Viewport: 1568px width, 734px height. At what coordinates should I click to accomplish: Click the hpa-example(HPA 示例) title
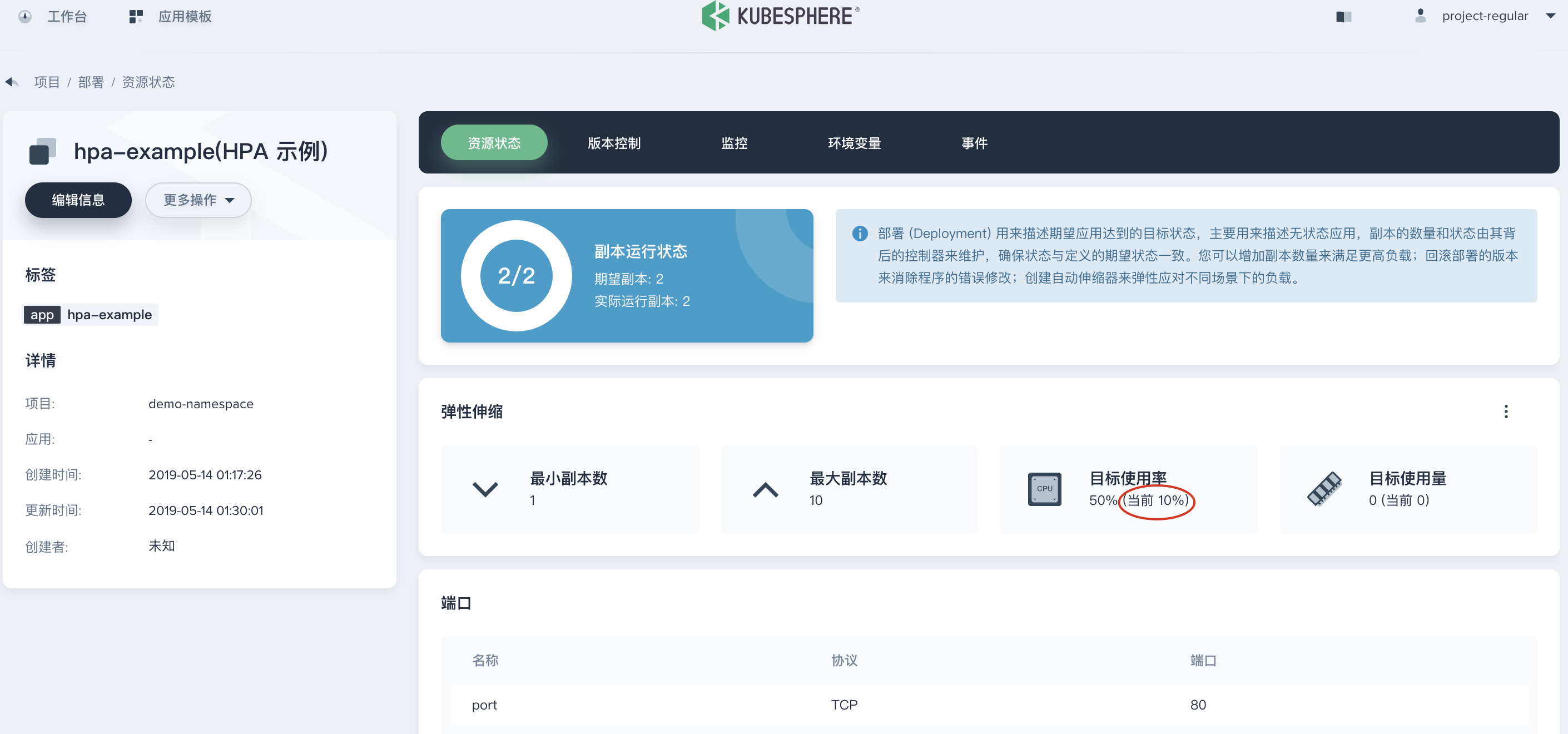pyautogui.click(x=200, y=151)
